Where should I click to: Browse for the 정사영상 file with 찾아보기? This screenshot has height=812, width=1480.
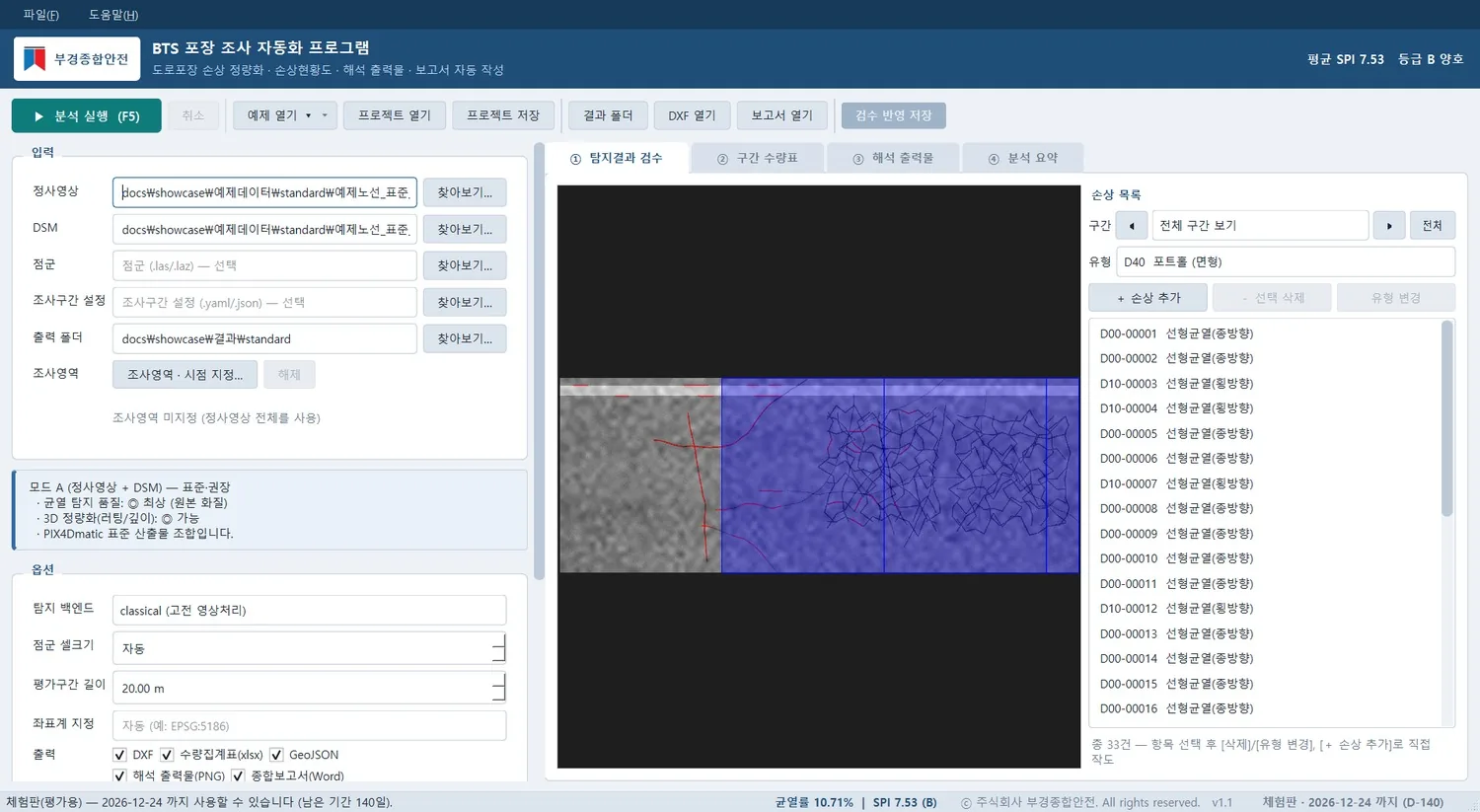pyautogui.click(x=465, y=192)
